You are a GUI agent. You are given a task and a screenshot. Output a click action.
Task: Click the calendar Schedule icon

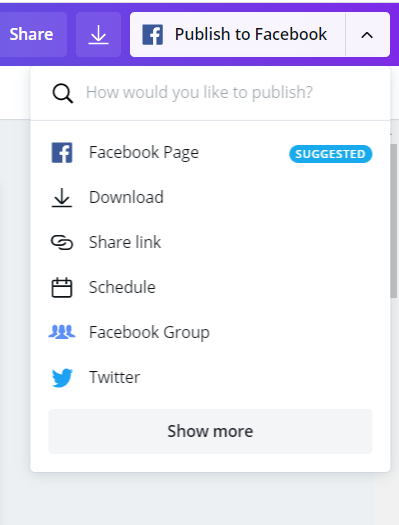coord(62,287)
